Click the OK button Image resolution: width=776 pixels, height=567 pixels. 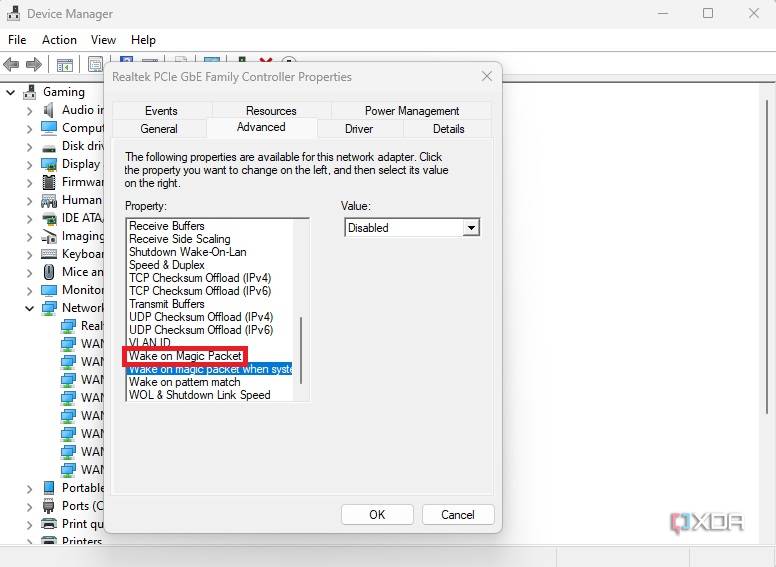pyautogui.click(x=377, y=515)
